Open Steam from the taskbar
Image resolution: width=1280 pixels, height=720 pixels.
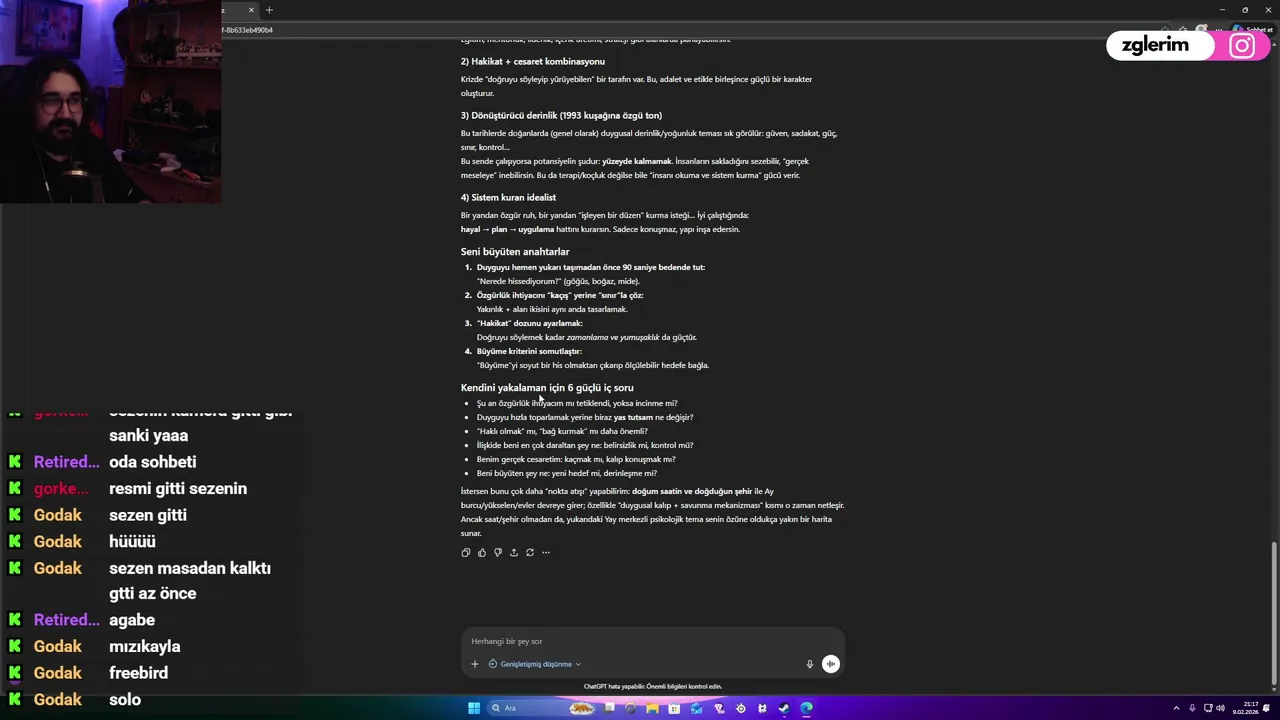[784, 708]
